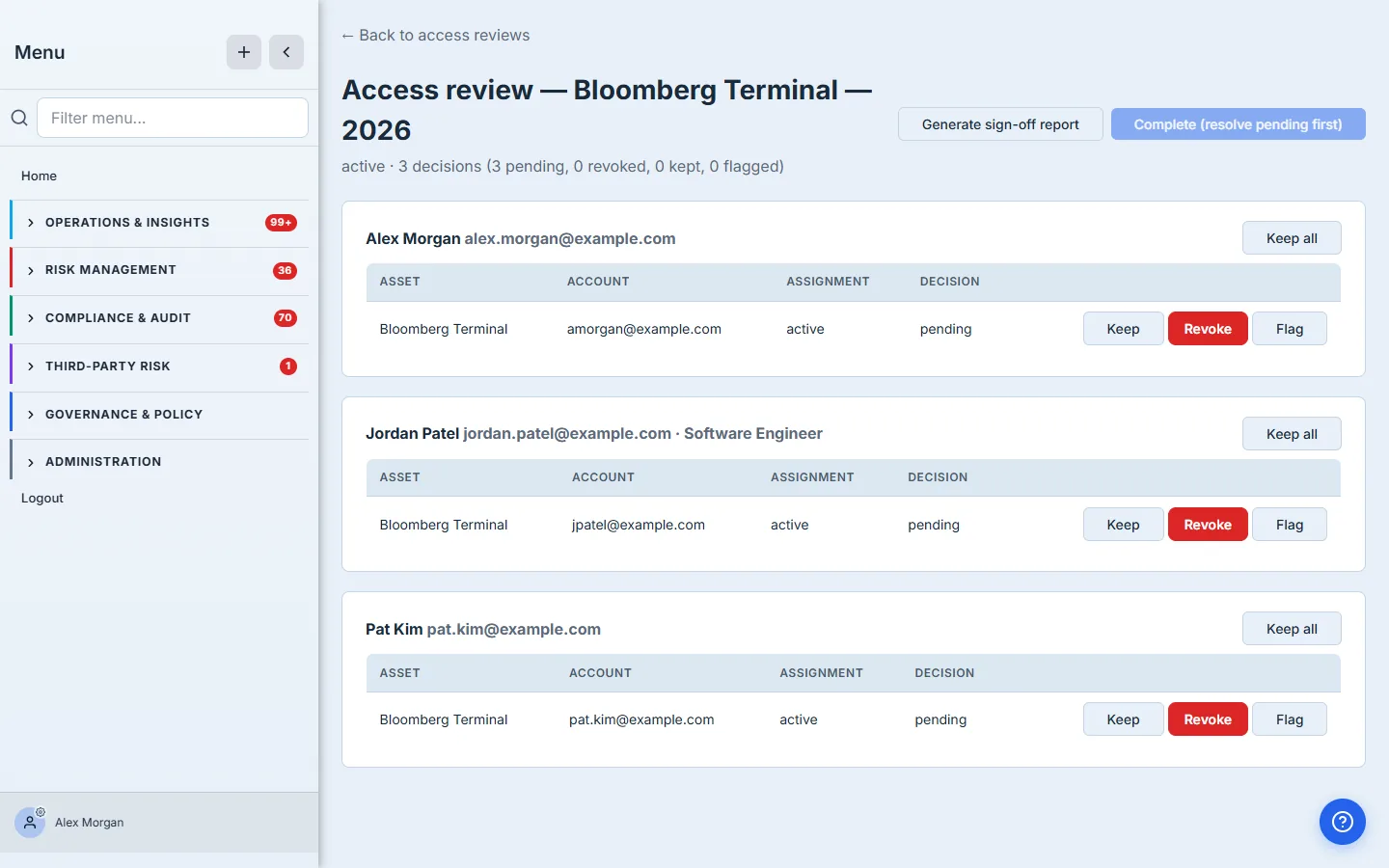Click Alex Morgan name in footer
The width and height of the screenshot is (1389, 868).
[90, 823]
